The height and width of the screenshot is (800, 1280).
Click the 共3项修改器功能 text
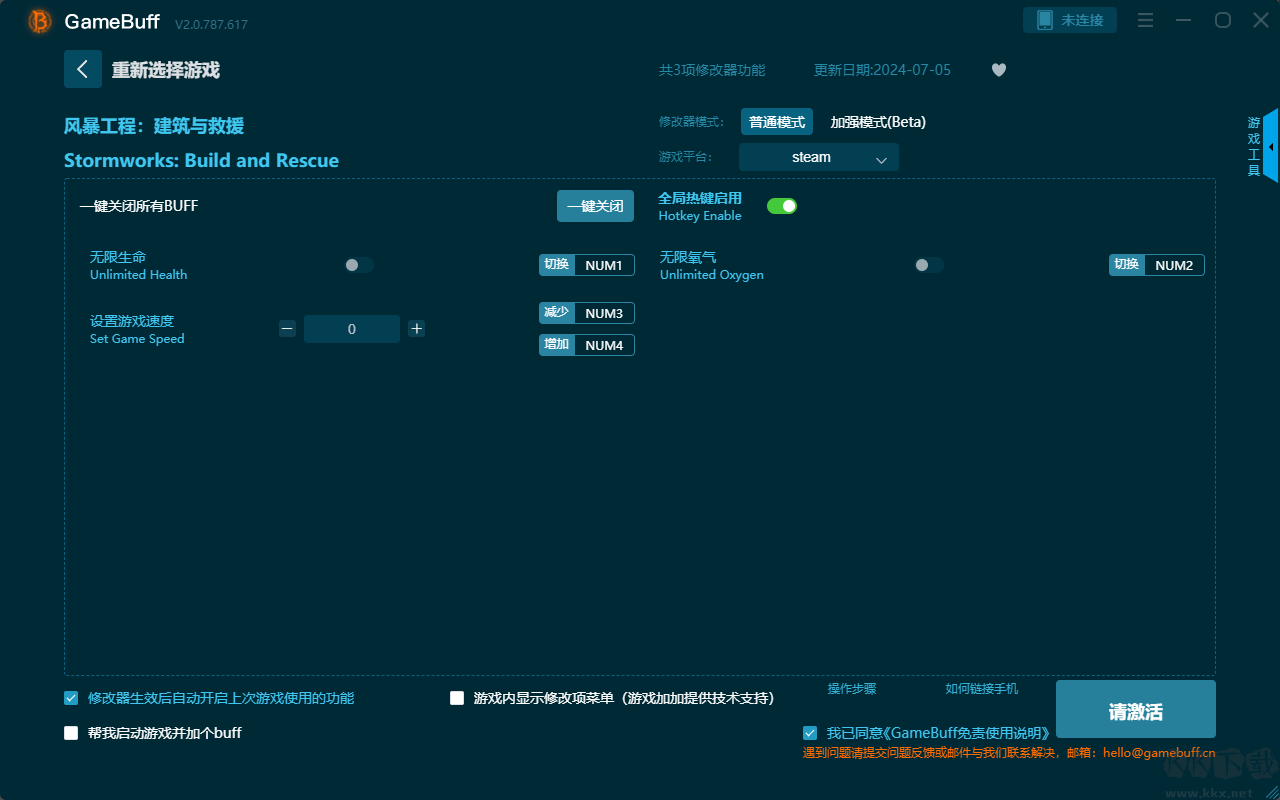712,70
